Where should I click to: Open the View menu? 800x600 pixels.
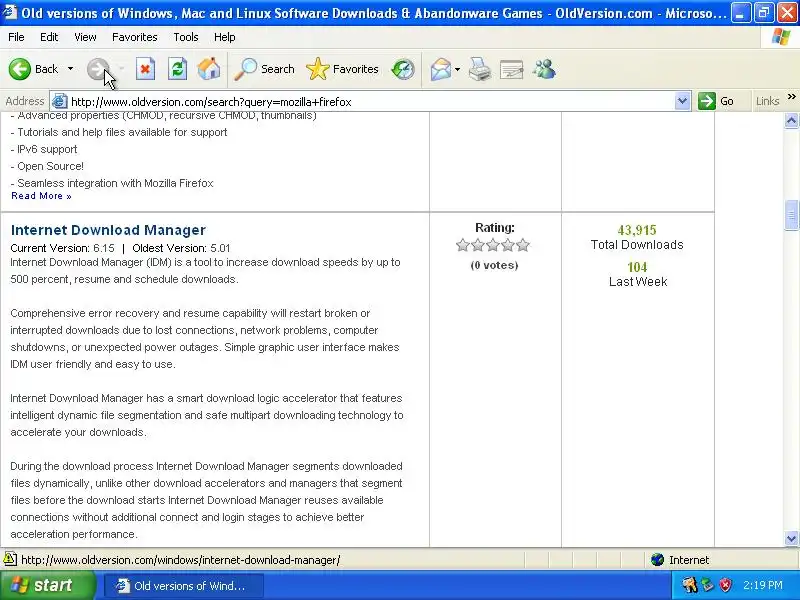tap(85, 37)
